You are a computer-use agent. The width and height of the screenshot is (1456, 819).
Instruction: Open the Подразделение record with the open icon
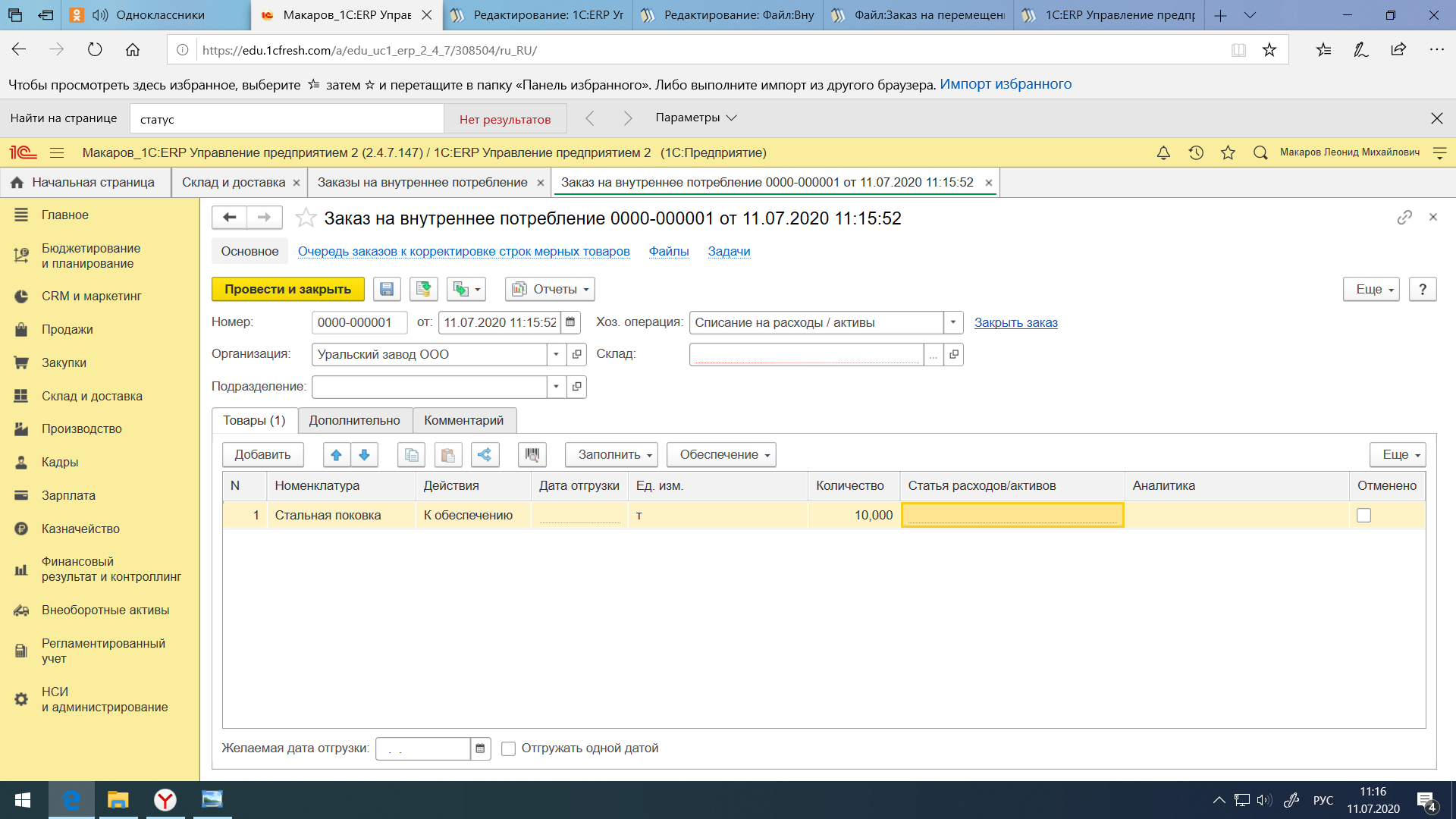(x=576, y=387)
